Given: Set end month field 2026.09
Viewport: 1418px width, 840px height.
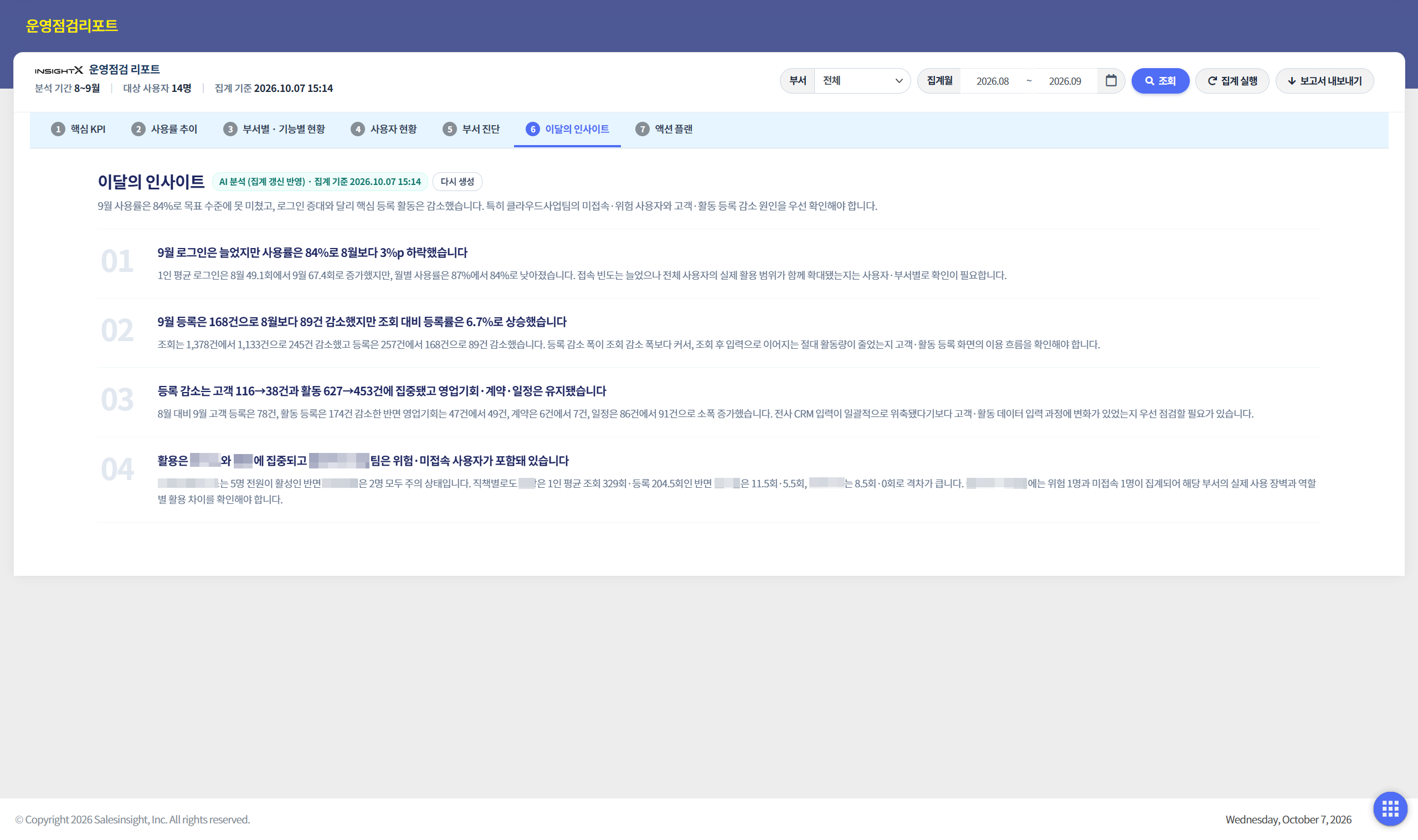Looking at the screenshot, I should pyautogui.click(x=1065, y=81).
